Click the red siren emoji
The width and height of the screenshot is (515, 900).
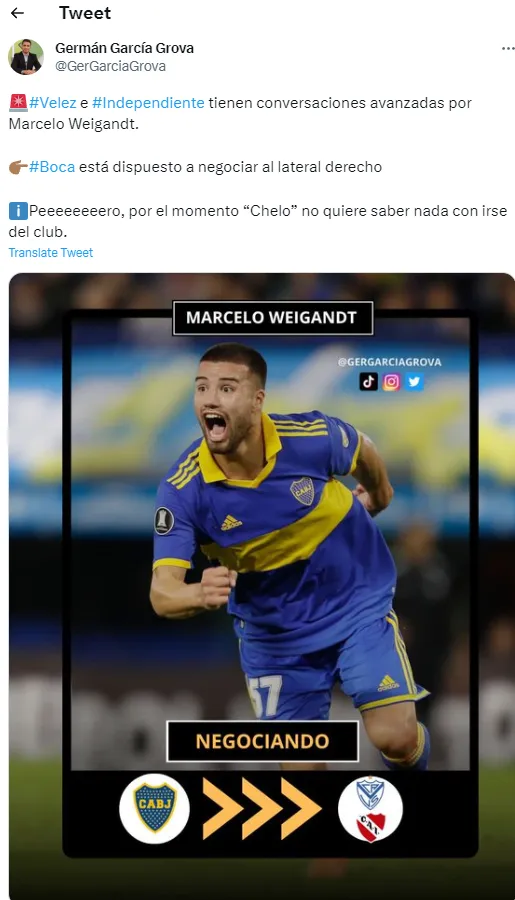coord(18,103)
